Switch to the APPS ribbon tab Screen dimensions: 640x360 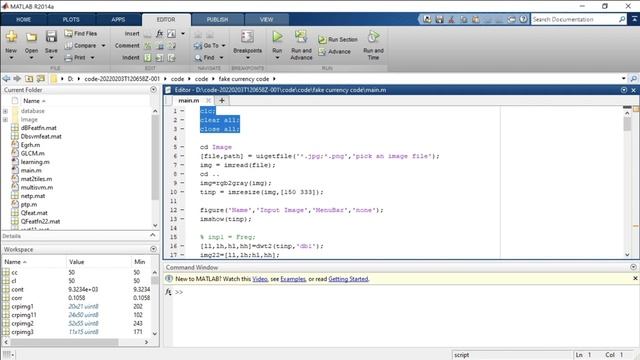point(118,19)
